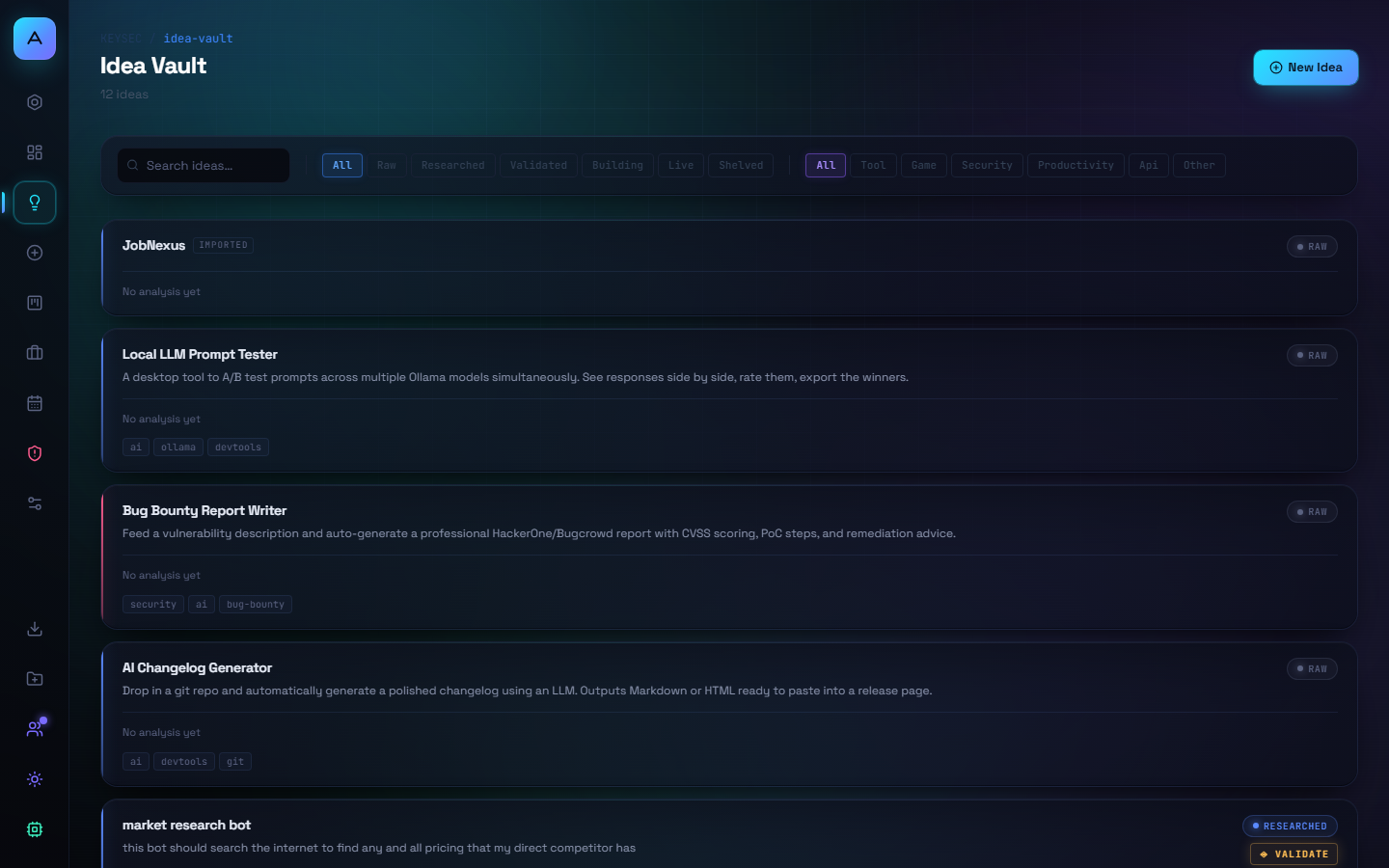Open the JobNexus idea title
This screenshot has height=868, width=1389.
point(153,246)
